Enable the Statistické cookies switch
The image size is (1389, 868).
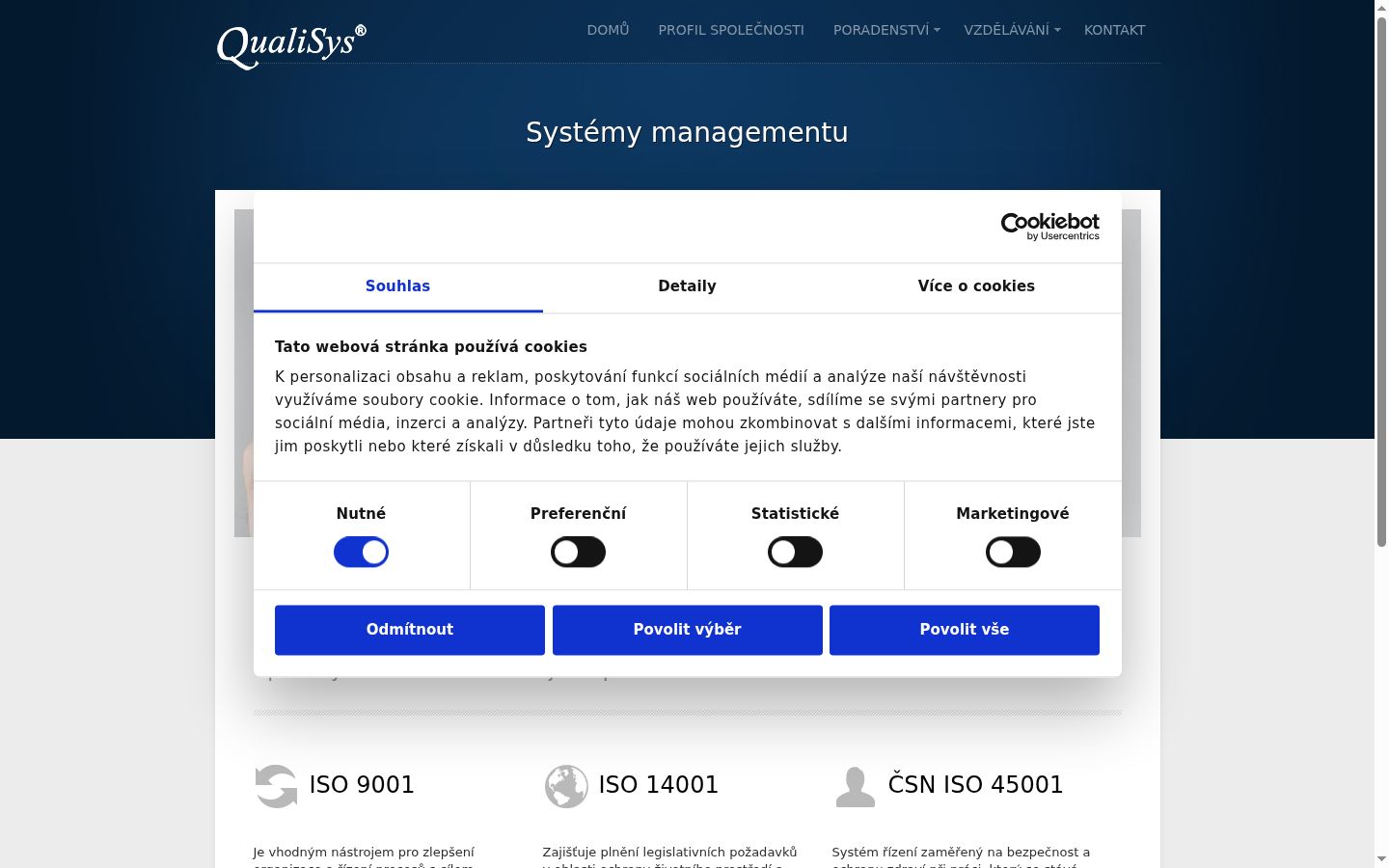tap(795, 553)
